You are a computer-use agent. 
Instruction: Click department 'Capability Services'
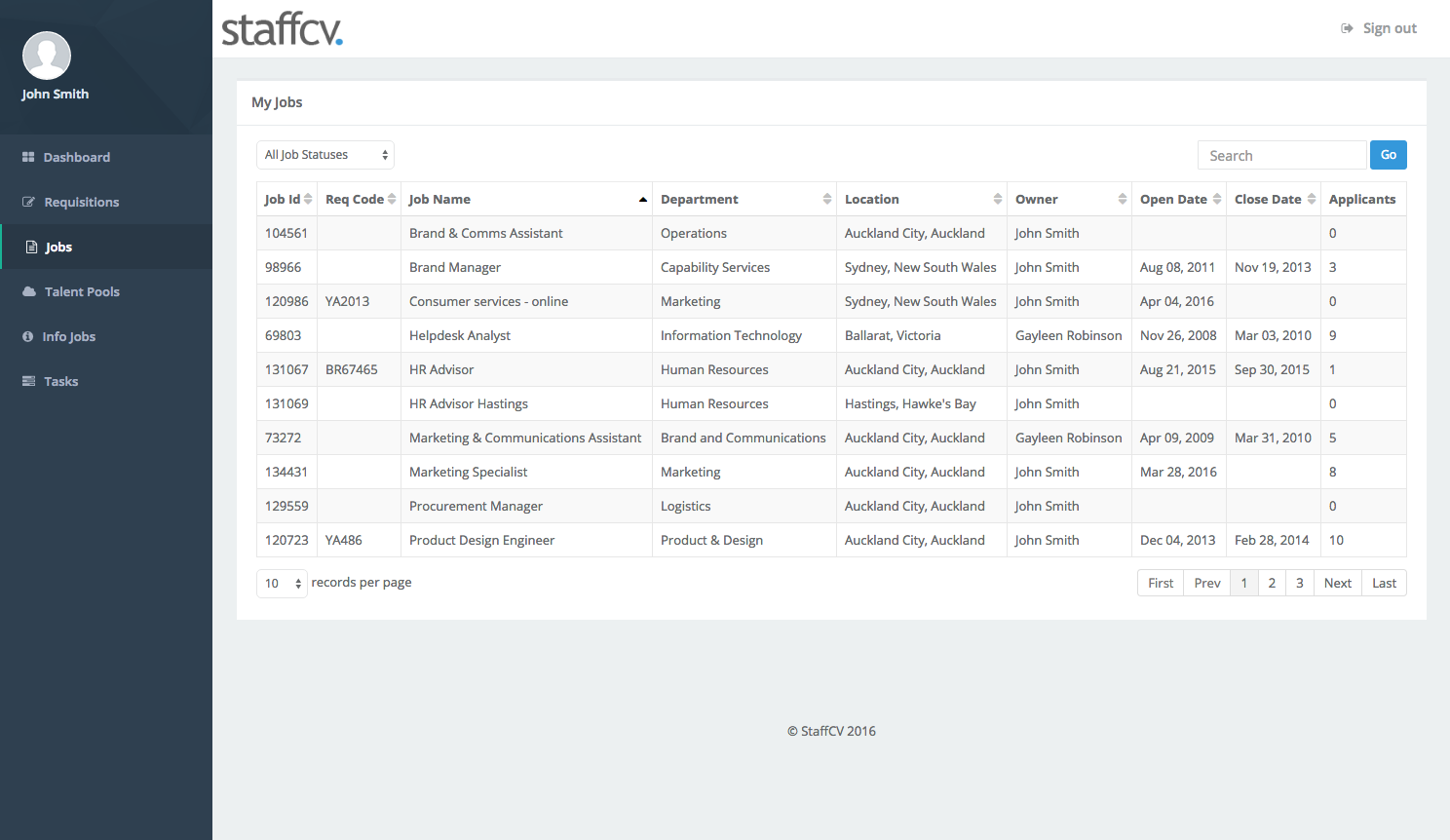click(x=715, y=267)
